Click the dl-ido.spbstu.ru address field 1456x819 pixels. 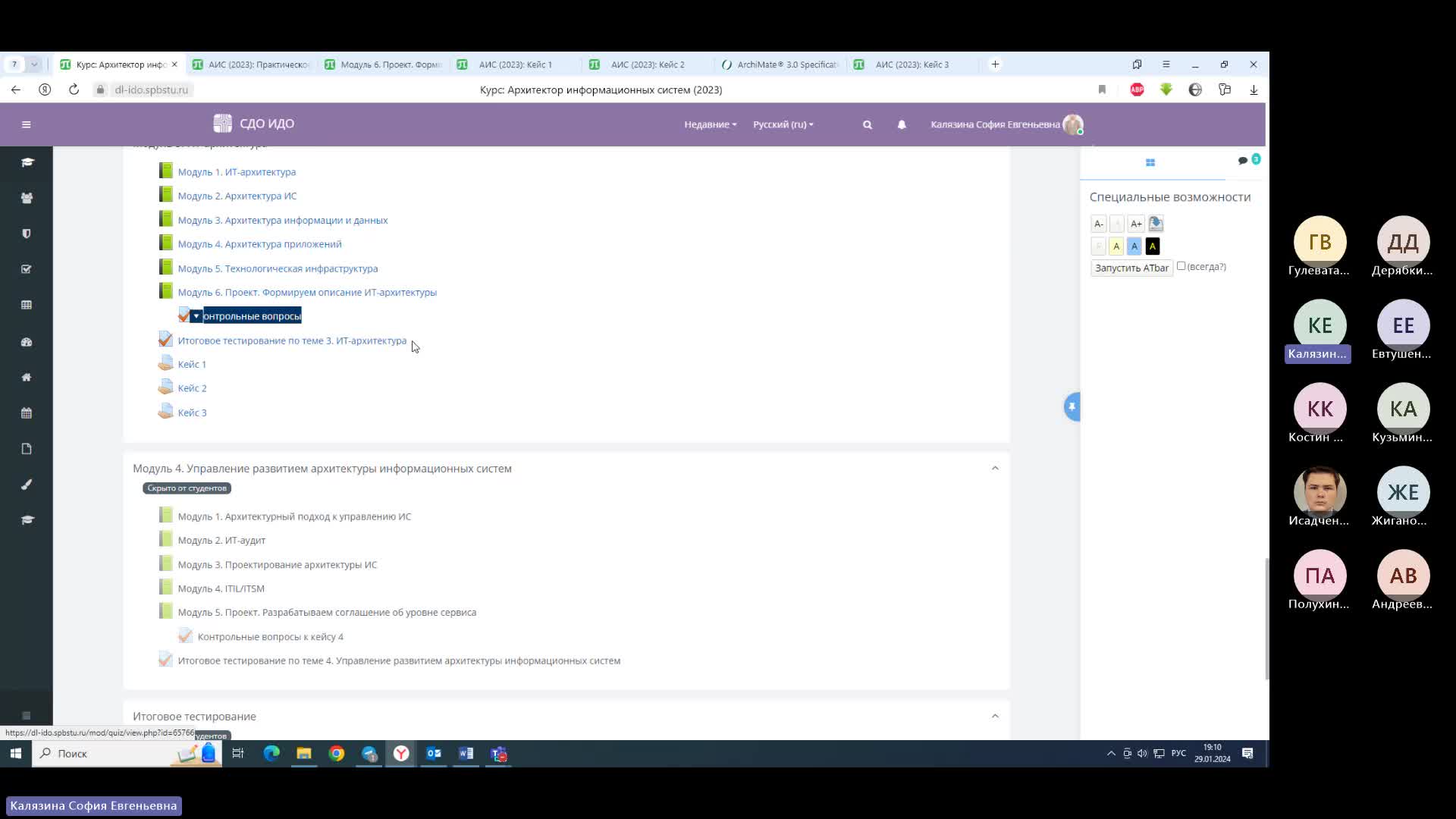[151, 89]
